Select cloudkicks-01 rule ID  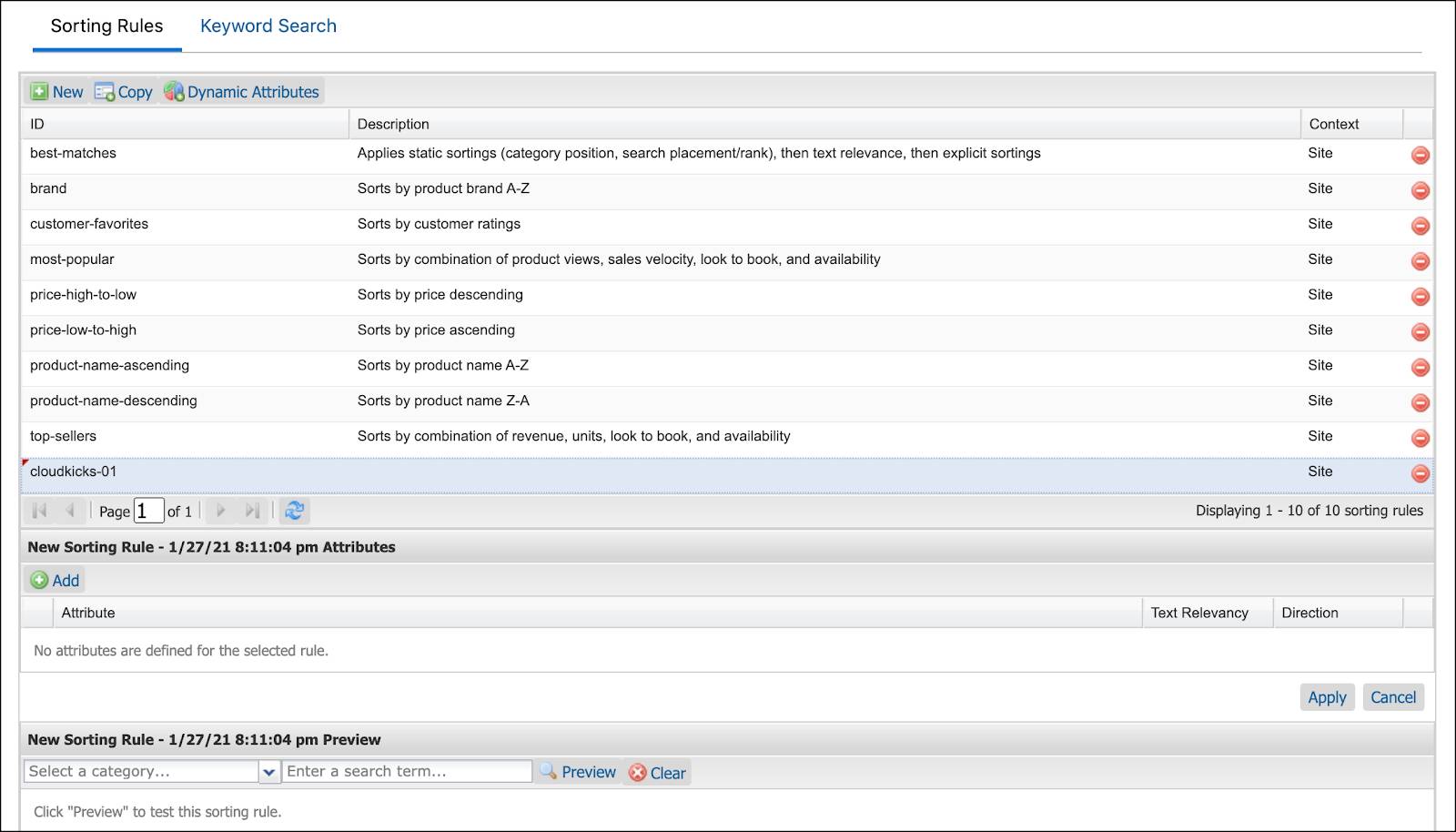pyautogui.click(x=73, y=472)
